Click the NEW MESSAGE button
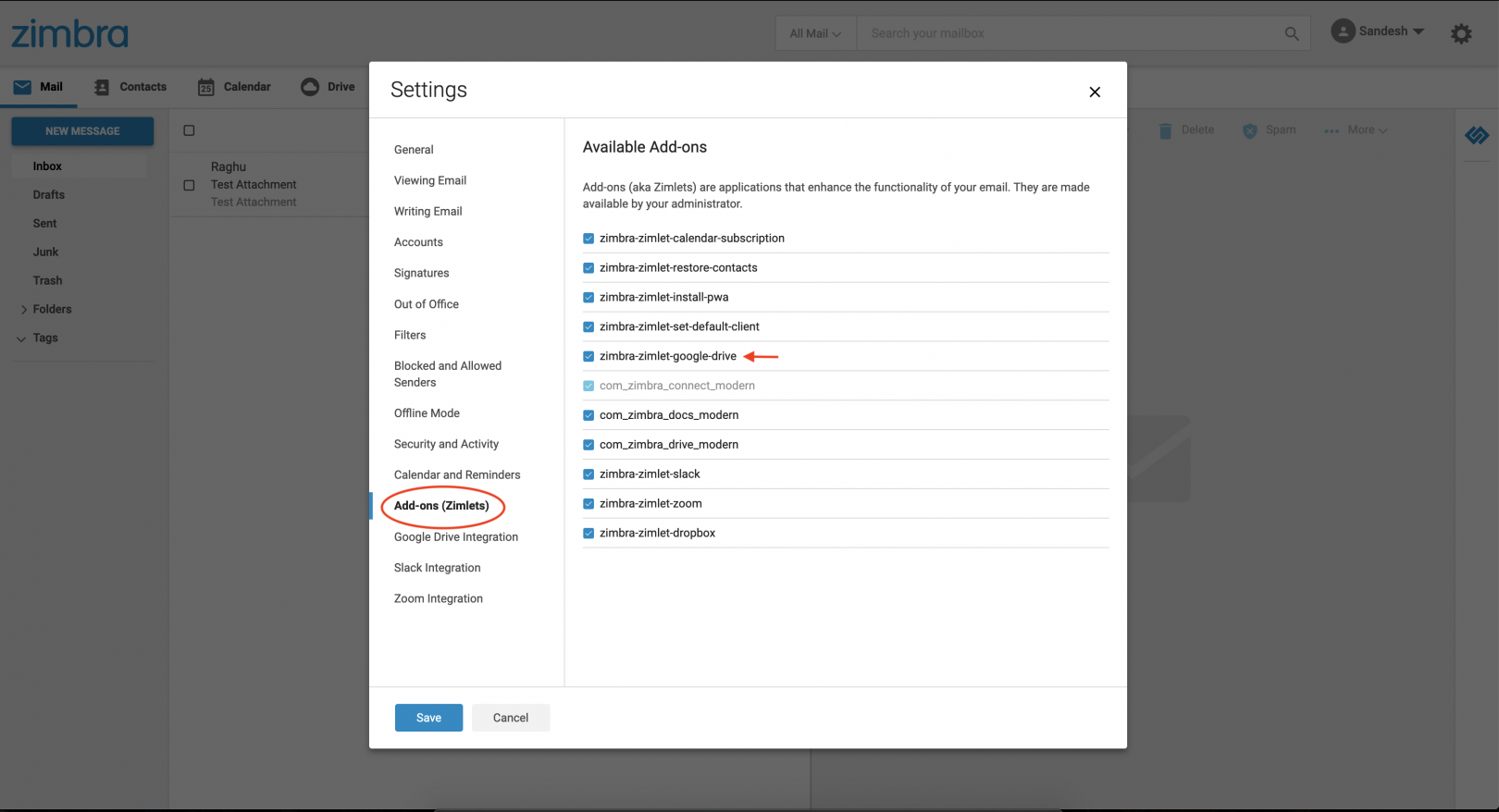1499x812 pixels. [x=82, y=131]
